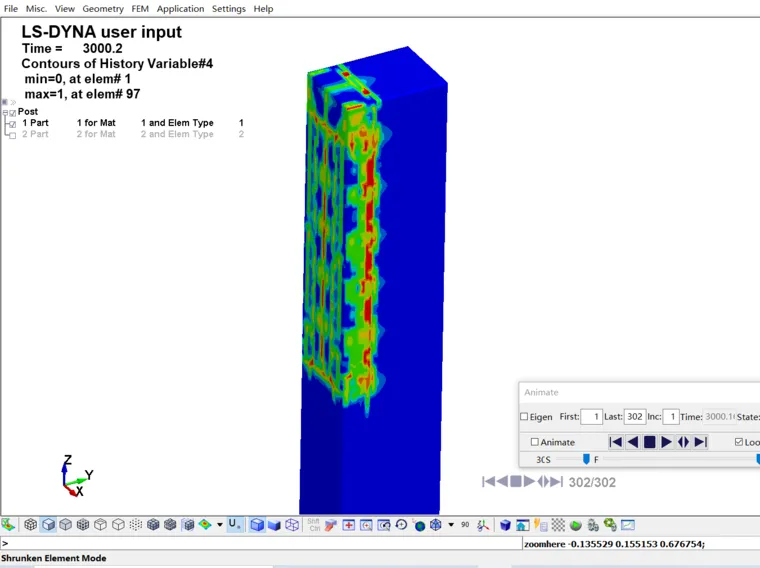Select the second shrunken mesh cube icon
Image resolution: width=760 pixels, height=568 pixels.
[170, 525]
